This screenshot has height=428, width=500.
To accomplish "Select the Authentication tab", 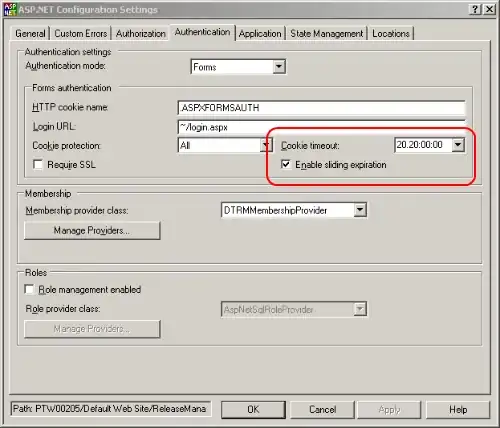I will (202, 32).
